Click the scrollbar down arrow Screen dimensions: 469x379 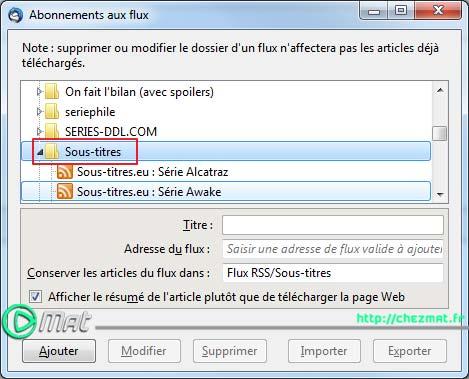440,194
